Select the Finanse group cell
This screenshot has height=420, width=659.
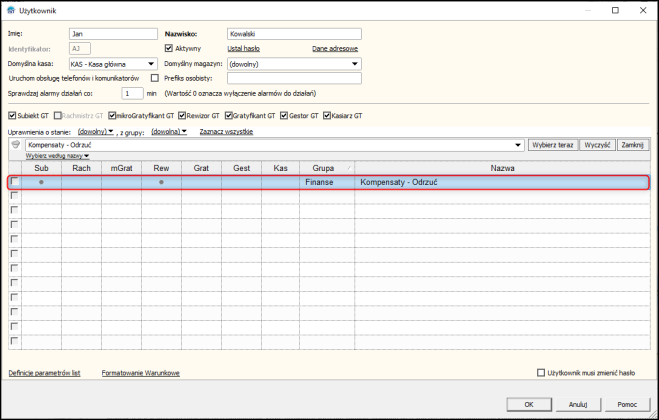tap(327, 182)
